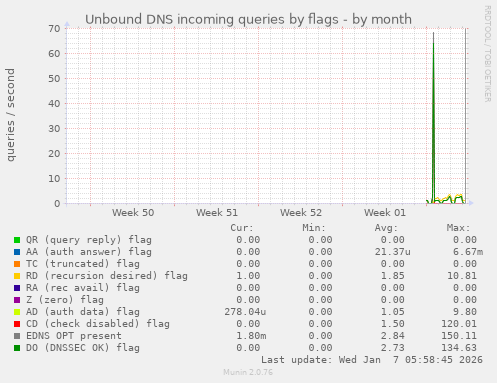
Task: Click the 'CD (check disabled) flag' label
Action: (x=98, y=324)
